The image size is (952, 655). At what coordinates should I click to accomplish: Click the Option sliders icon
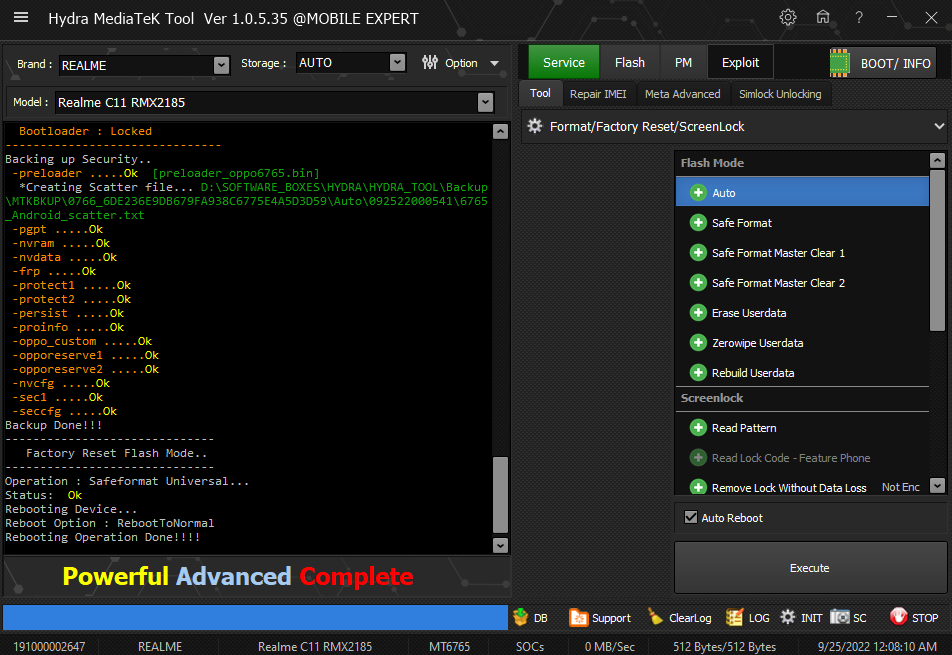point(430,63)
